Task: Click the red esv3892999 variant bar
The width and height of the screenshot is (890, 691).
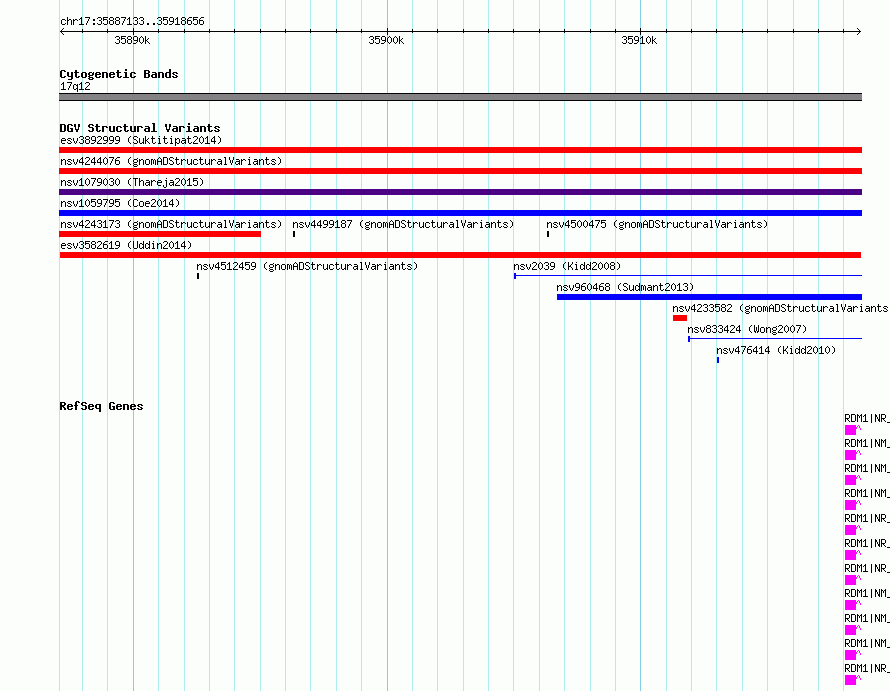Action: click(460, 150)
